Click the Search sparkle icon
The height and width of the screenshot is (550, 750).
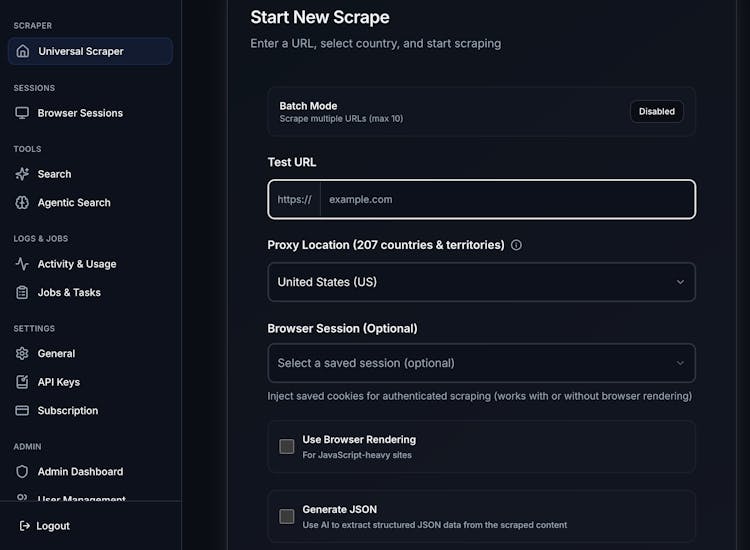pyautogui.click(x=22, y=174)
